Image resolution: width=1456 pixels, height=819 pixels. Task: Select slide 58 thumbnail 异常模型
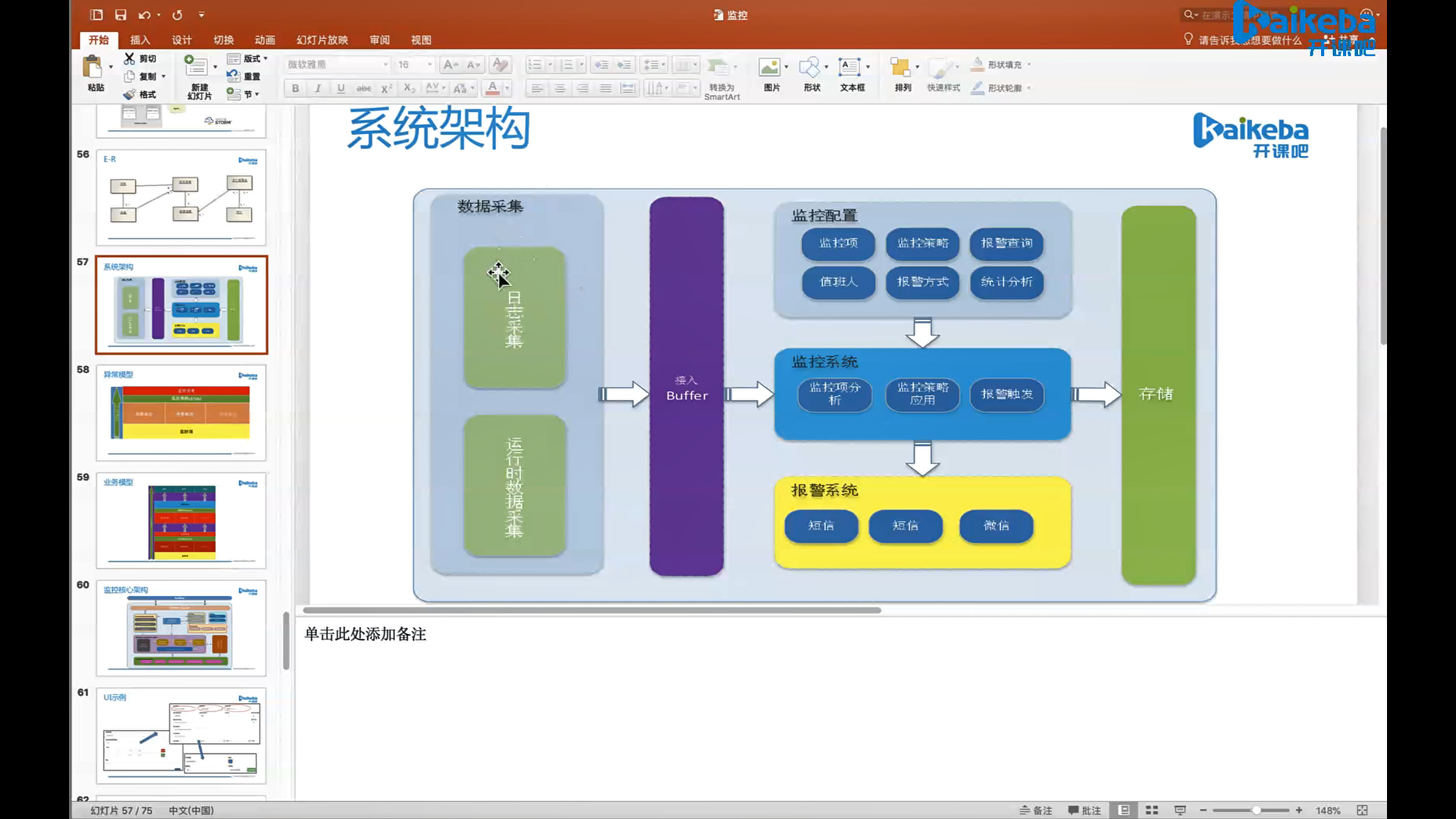(x=181, y=413)
